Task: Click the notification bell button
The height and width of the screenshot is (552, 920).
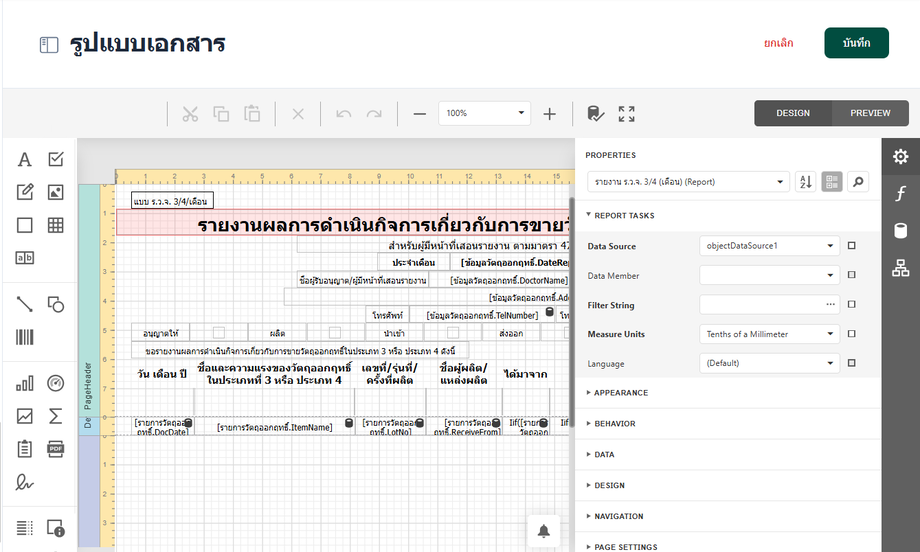Action: pyautogui.click(x=544, y=531)
